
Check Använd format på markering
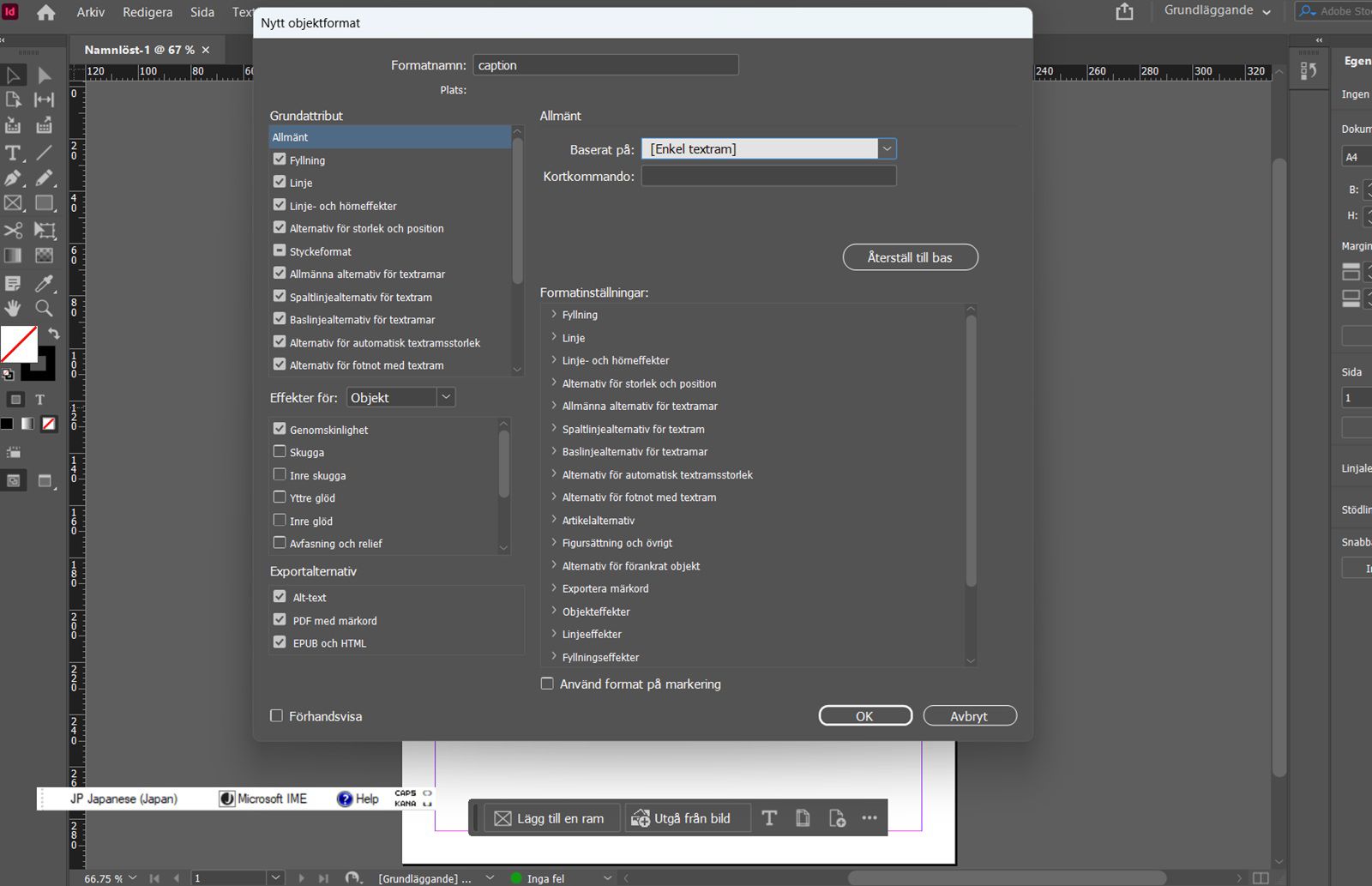[547, 684]
